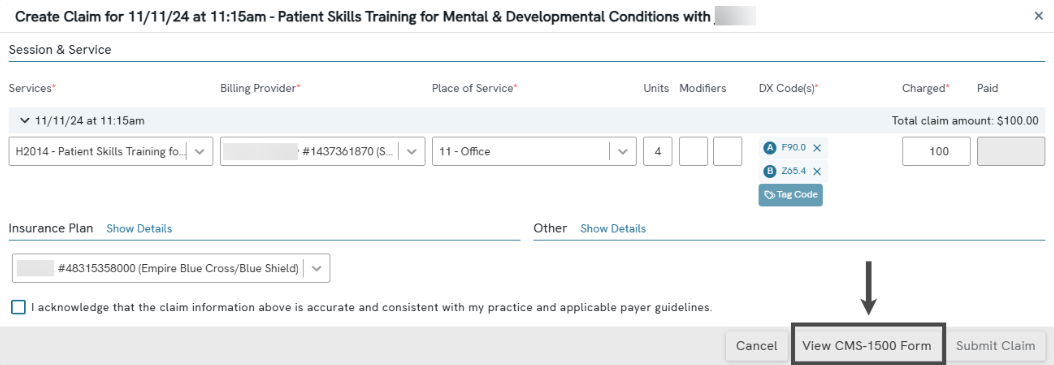Click the Tag Code button

(790, 195)
